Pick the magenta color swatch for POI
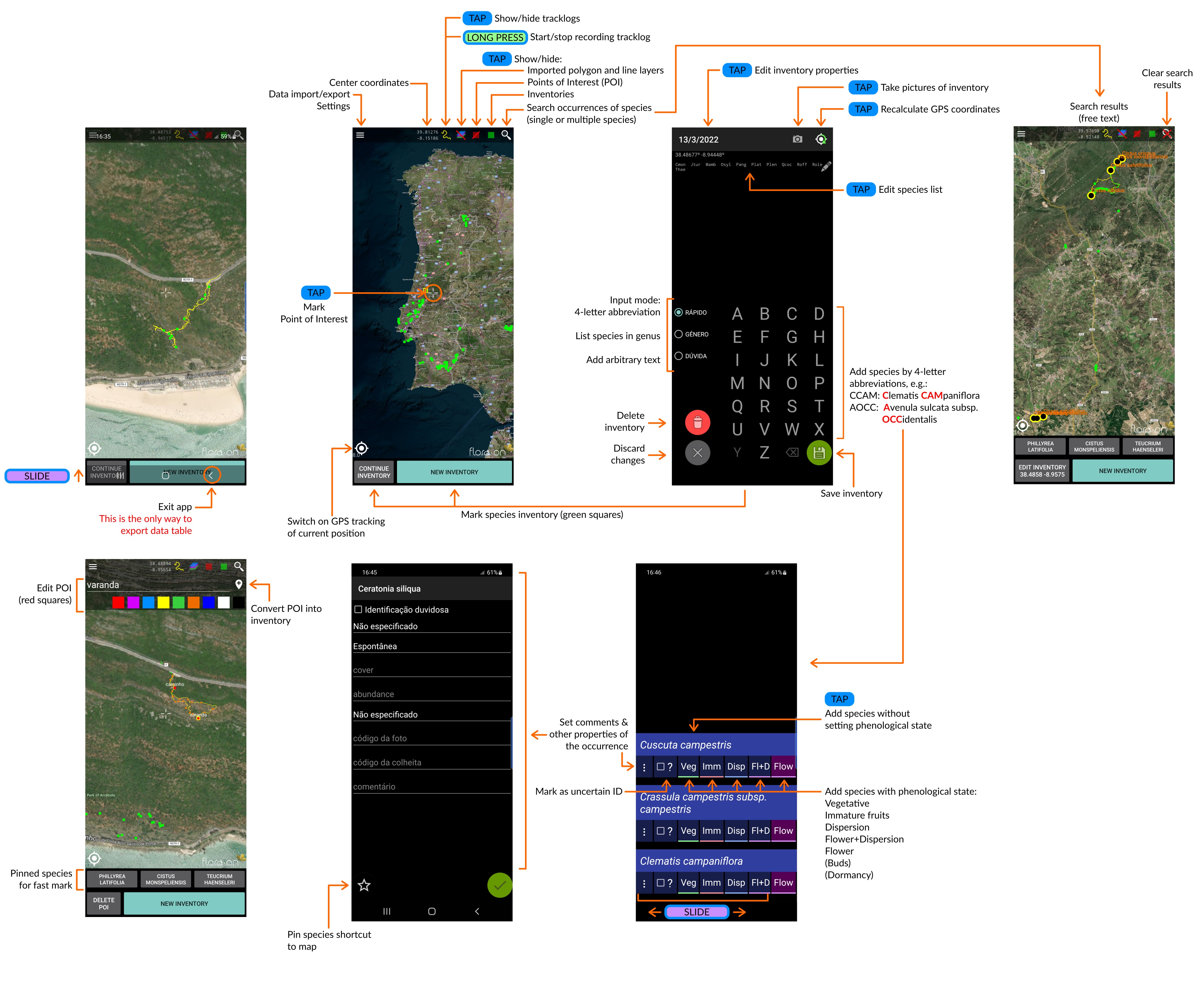This screenshot has width=1204, height=981. 133,602
